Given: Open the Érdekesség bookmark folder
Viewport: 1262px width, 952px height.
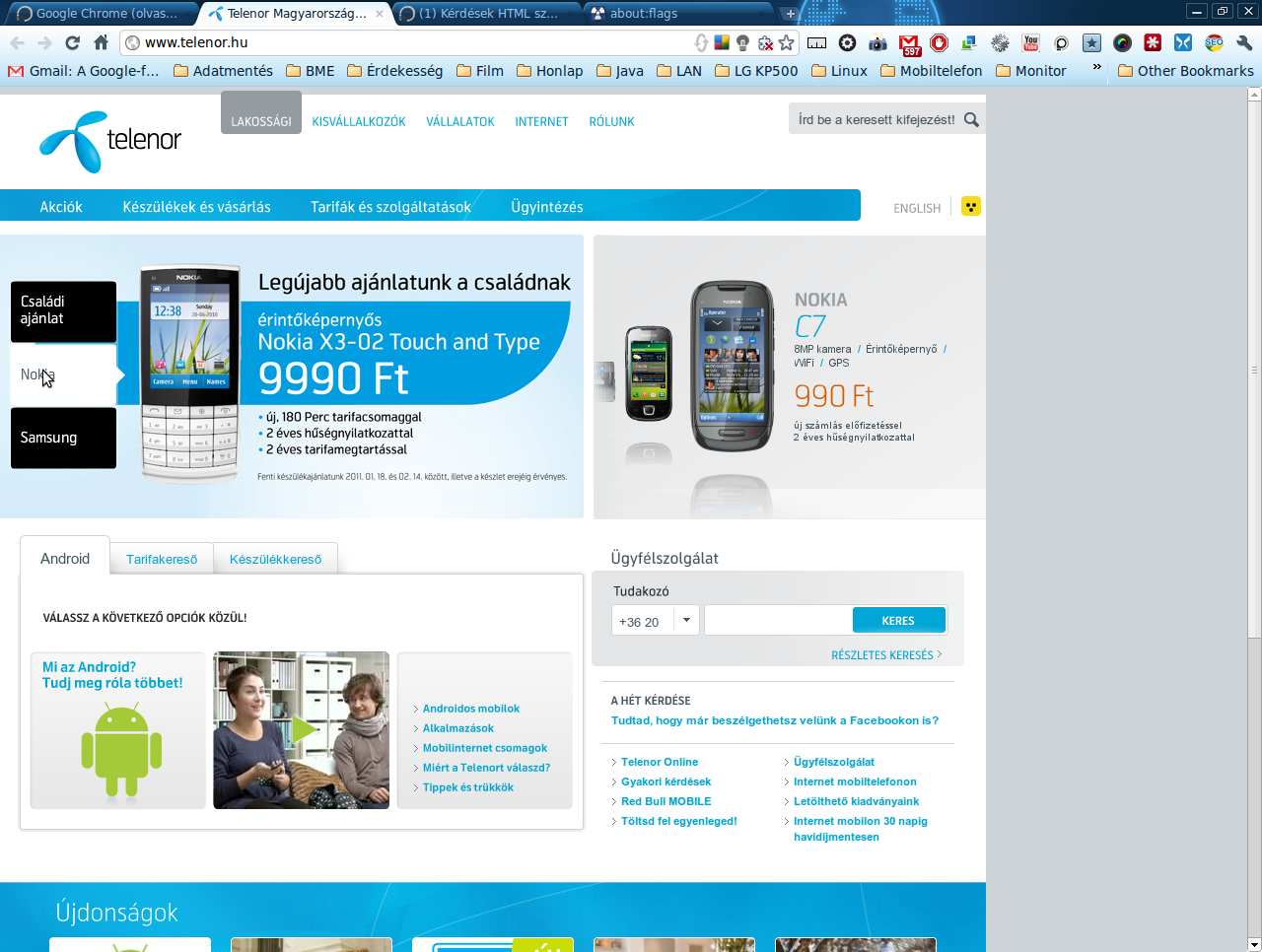Looking at the screenshot, I should click(394, 71).
